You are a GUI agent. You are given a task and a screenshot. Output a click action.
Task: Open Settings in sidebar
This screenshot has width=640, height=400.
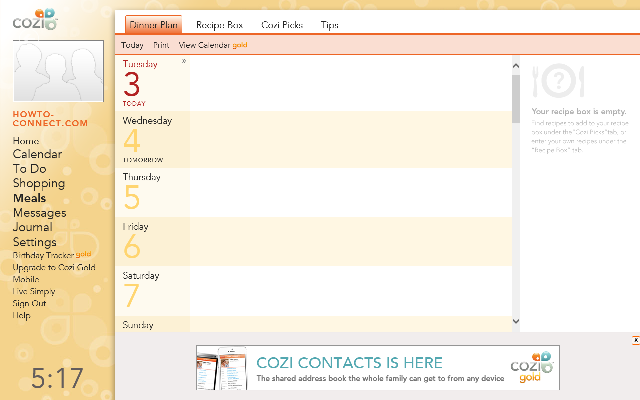coord(35,242)
